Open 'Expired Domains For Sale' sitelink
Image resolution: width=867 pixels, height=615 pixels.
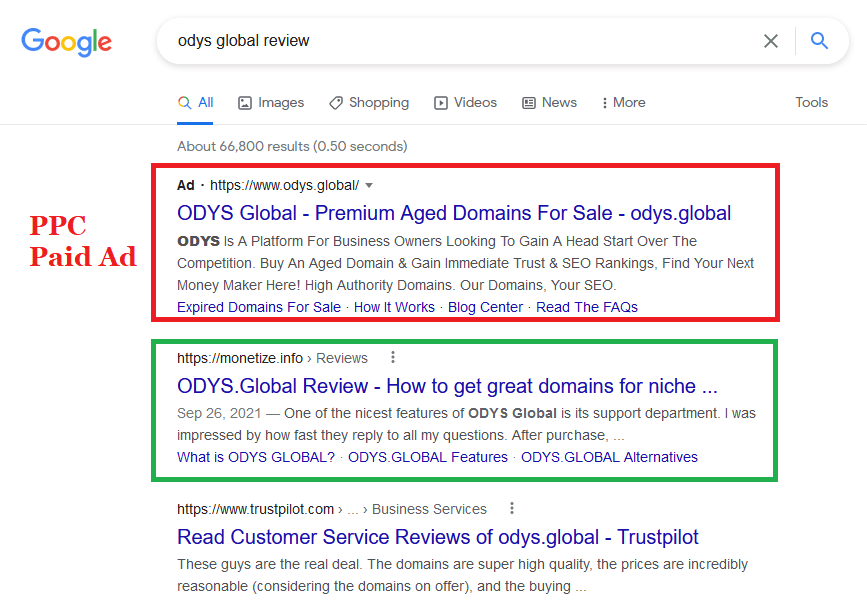click(259, 307)
